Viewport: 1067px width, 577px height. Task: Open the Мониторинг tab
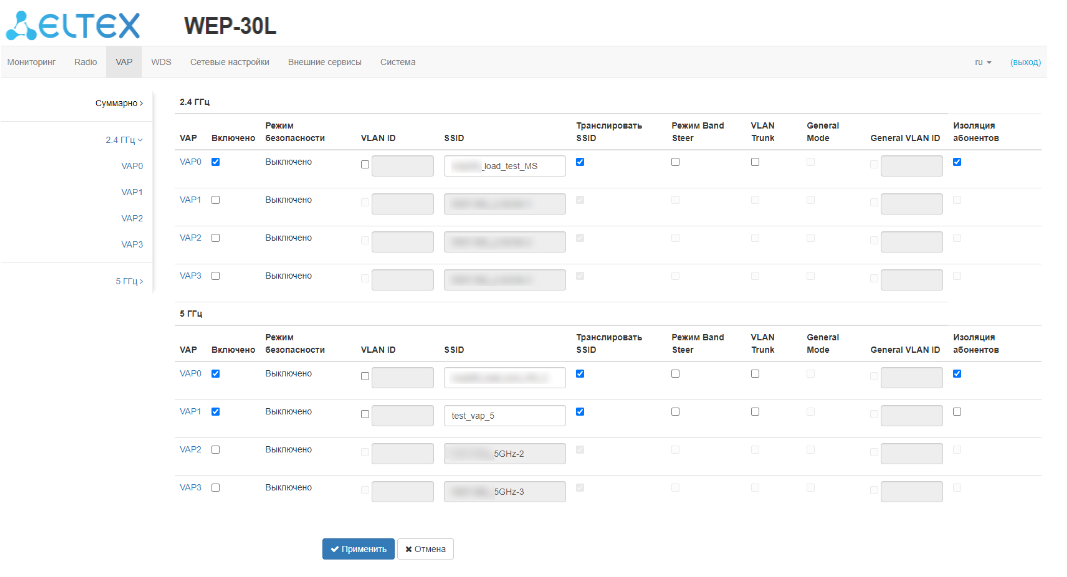pos(31,62)
